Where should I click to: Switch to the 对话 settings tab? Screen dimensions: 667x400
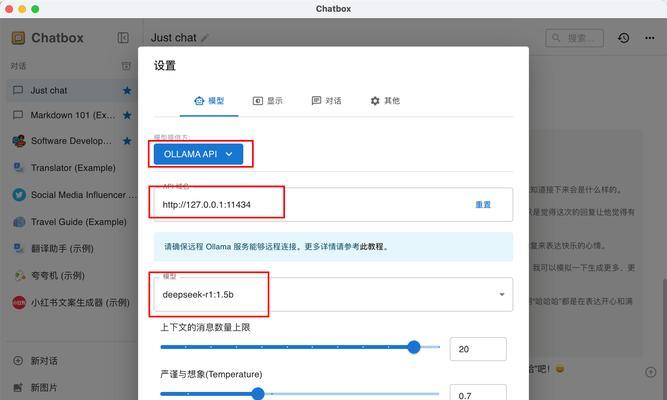[326, 101]
